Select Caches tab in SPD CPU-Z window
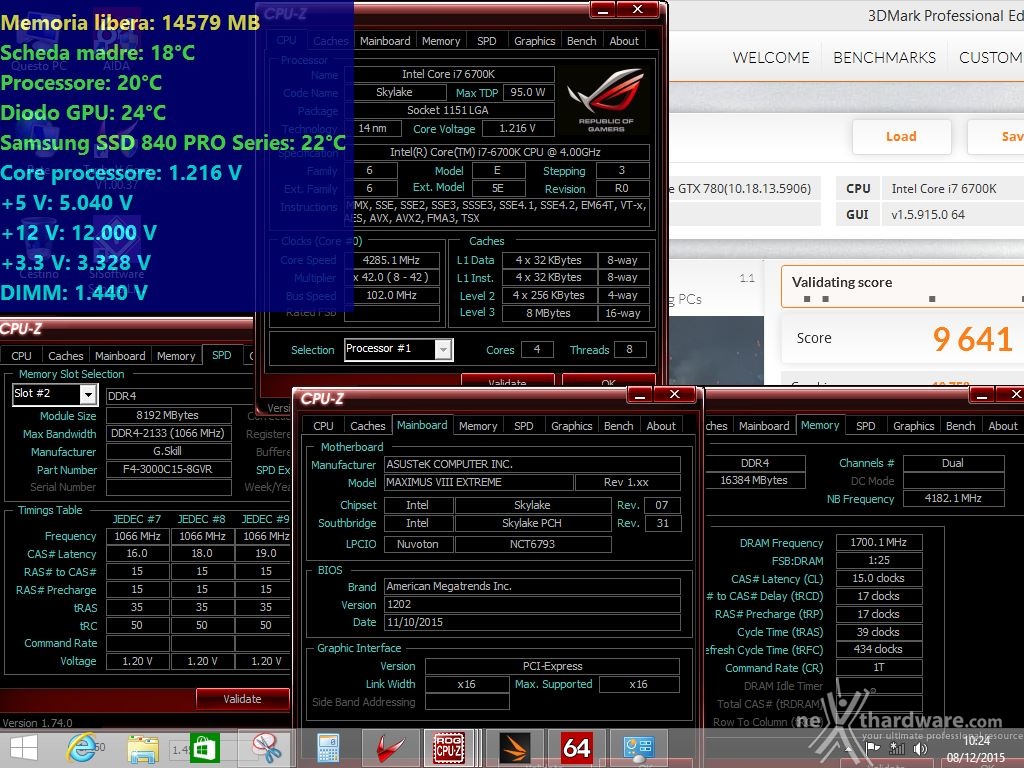Screen dimensions: 1024x768 tap(66, 356)
